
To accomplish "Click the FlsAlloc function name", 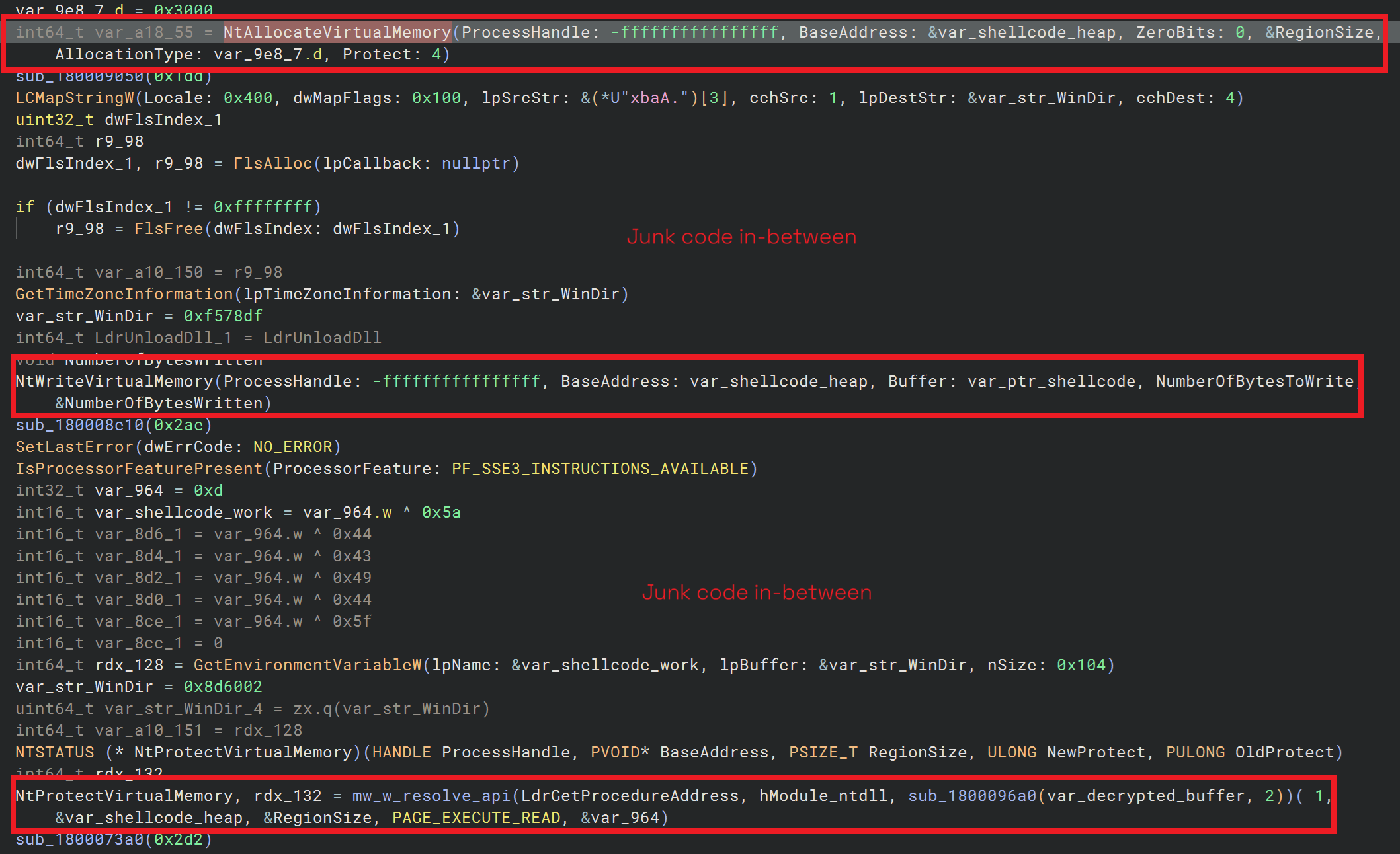I will pyautogui.click(x=272, y=163).
